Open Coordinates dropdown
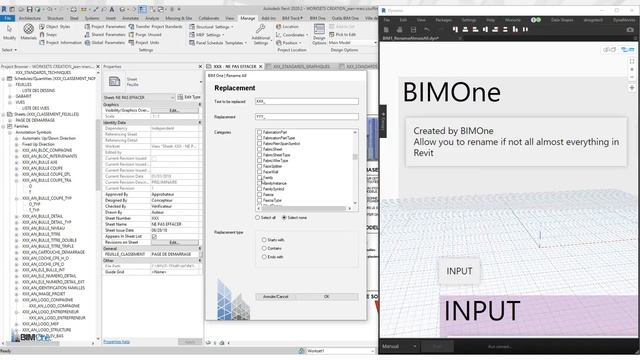Image resolution: width=640 pixels, height=360 pixels. point(292,35)
